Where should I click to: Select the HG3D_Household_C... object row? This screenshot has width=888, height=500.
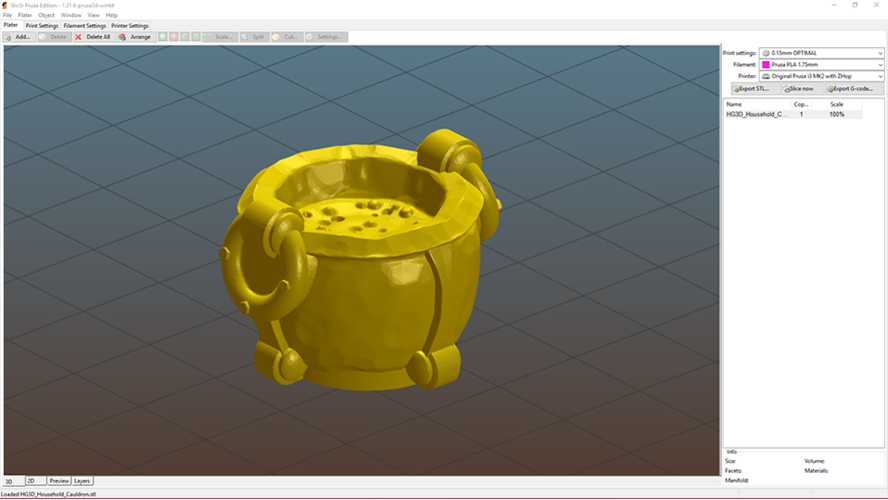point(793,114)
